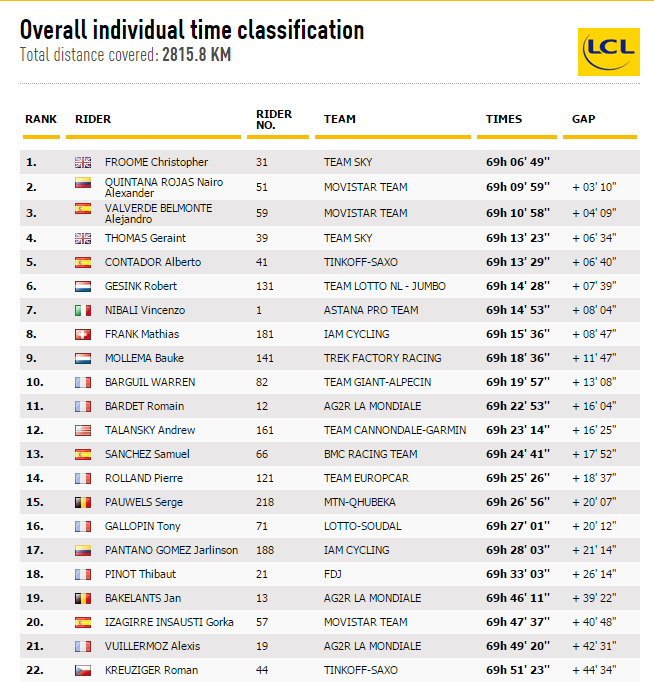Viewport: 654px width, 682px height.
Task: Click the British flag beside Froome Christopher
Action: pos(83,162)
